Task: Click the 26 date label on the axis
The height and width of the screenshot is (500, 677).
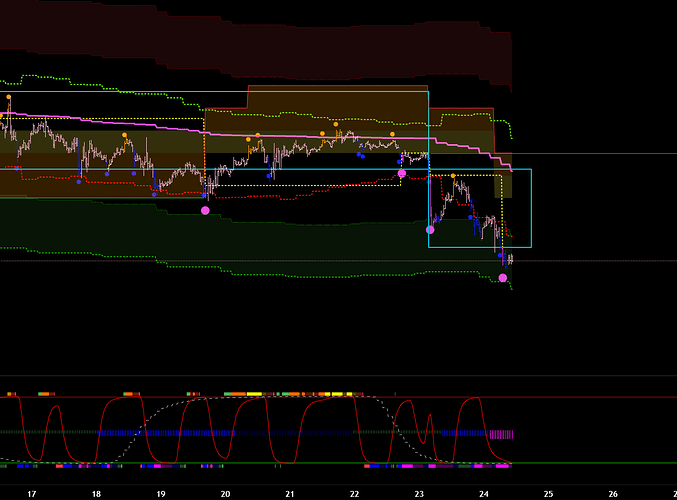Action: (x=613, y=493)
